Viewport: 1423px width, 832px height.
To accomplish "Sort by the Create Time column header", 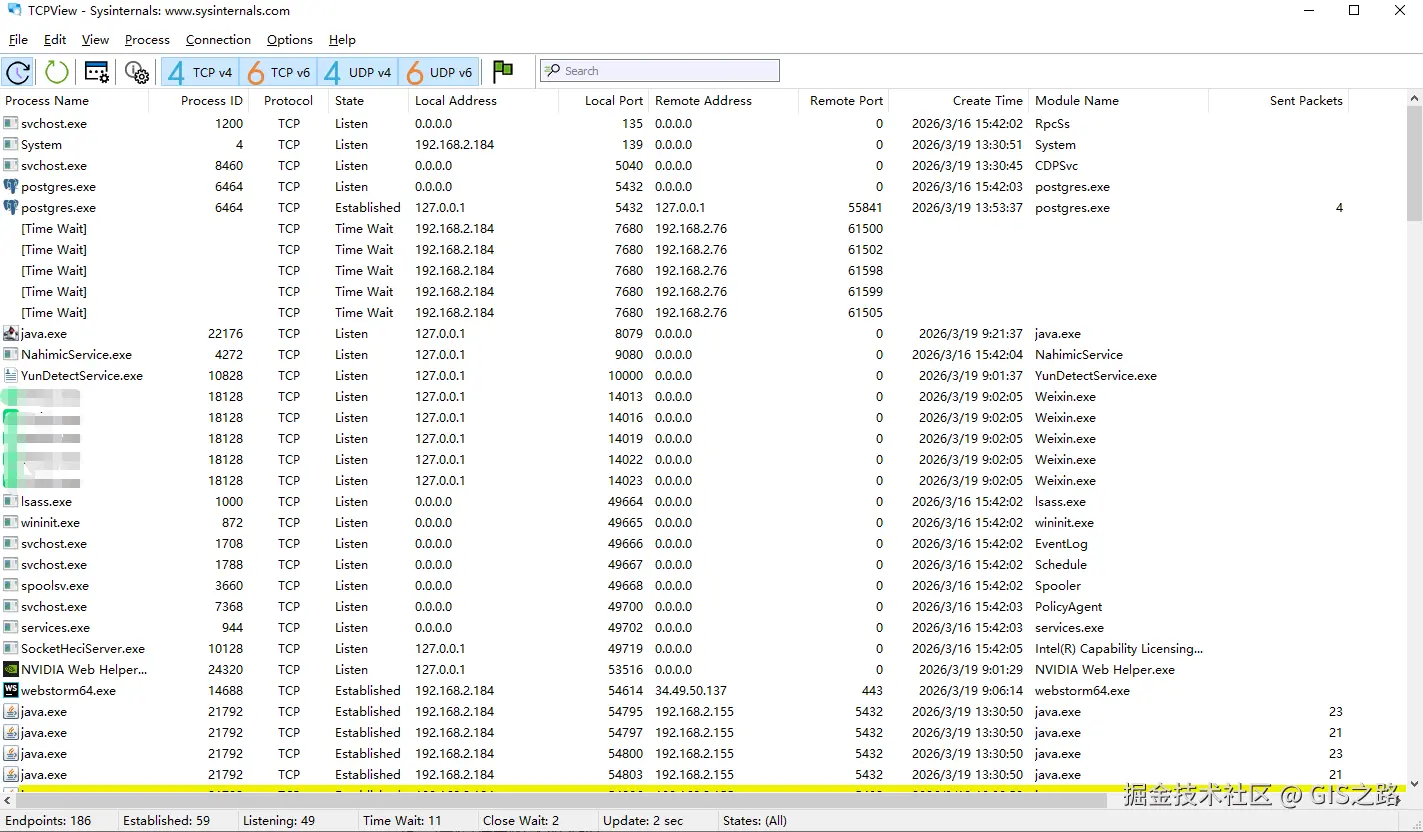I will (958, 101).
